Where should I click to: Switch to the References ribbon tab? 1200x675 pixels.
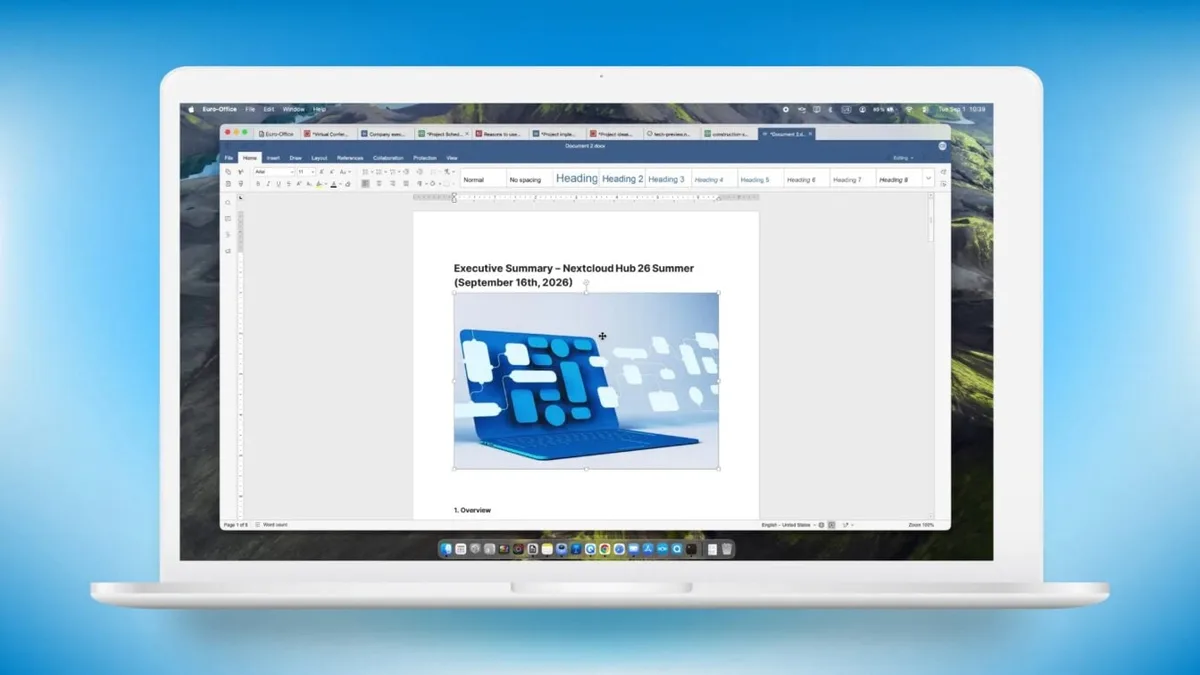click(350, 158)
